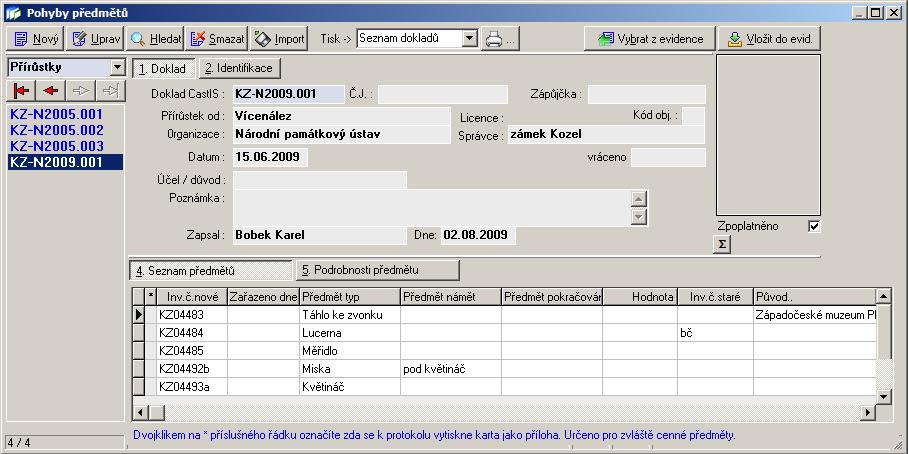Click table horizontal scroll left arrow
Image resolution: width=908 pixels, height=454 pixels.
click(x=141, y=412)
